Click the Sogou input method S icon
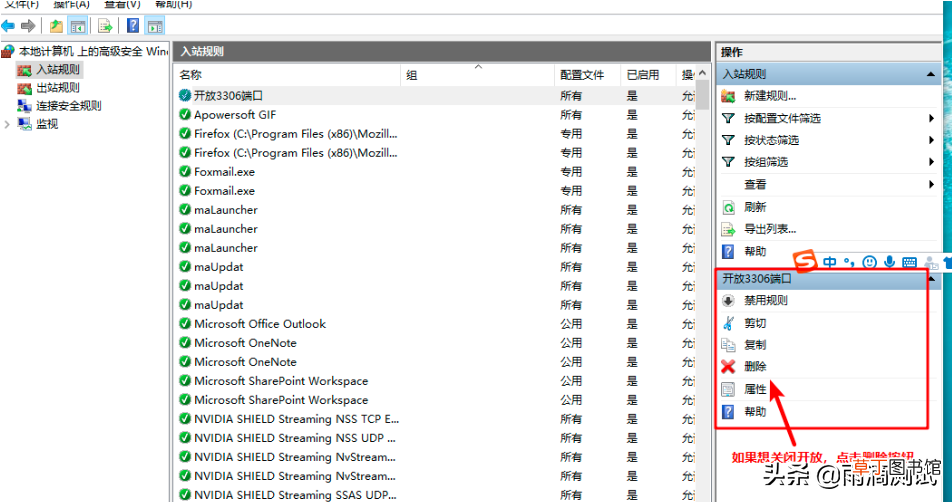The image size is (952, 502). (x=806, y=262)
